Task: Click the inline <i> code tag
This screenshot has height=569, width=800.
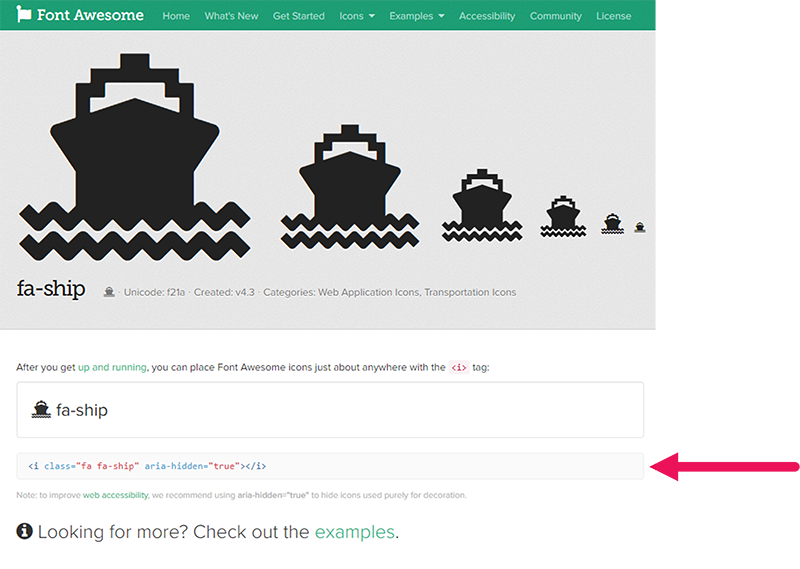Action: [459, 367]
